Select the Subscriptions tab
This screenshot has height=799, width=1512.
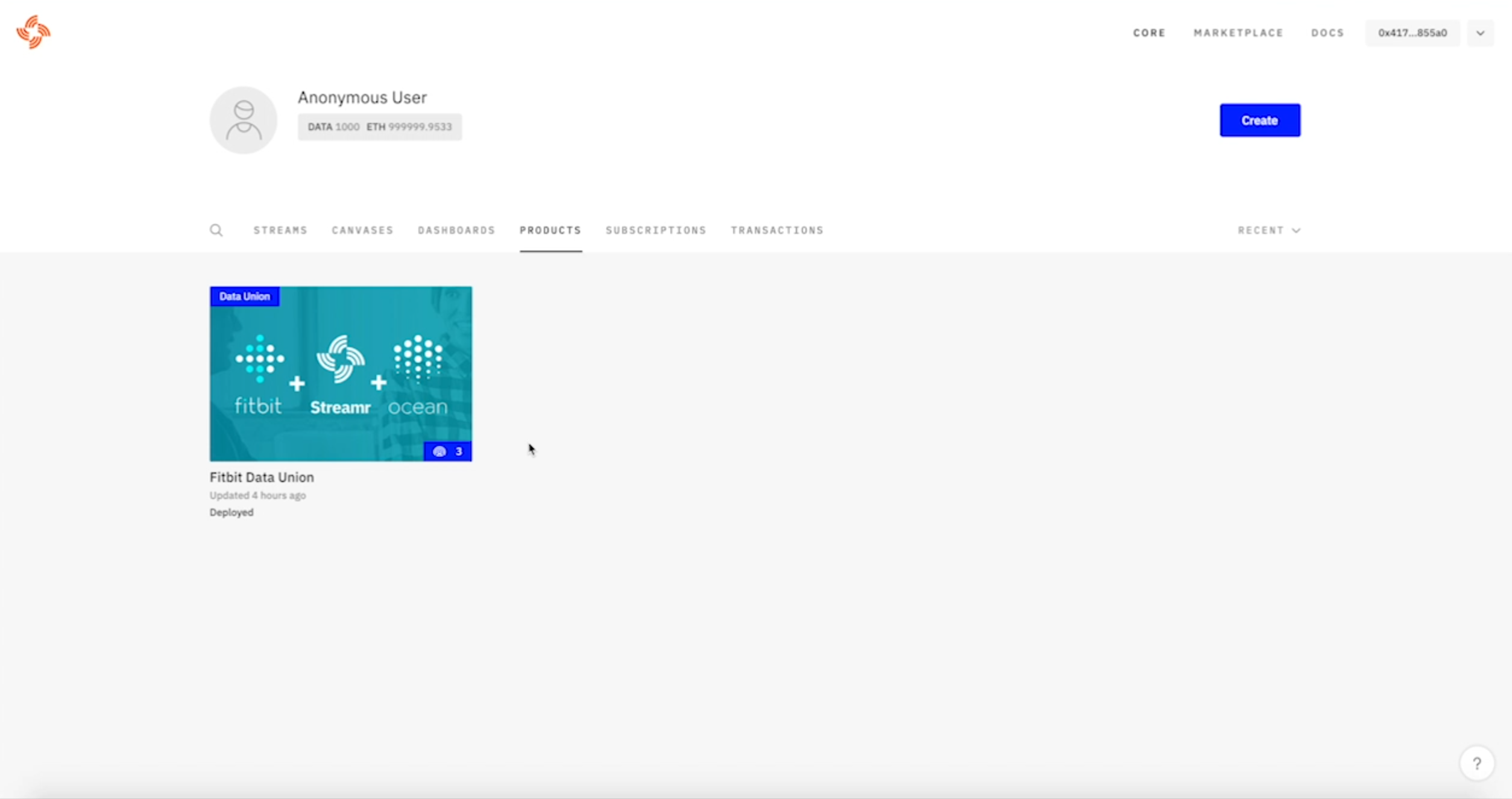[656, 230]
